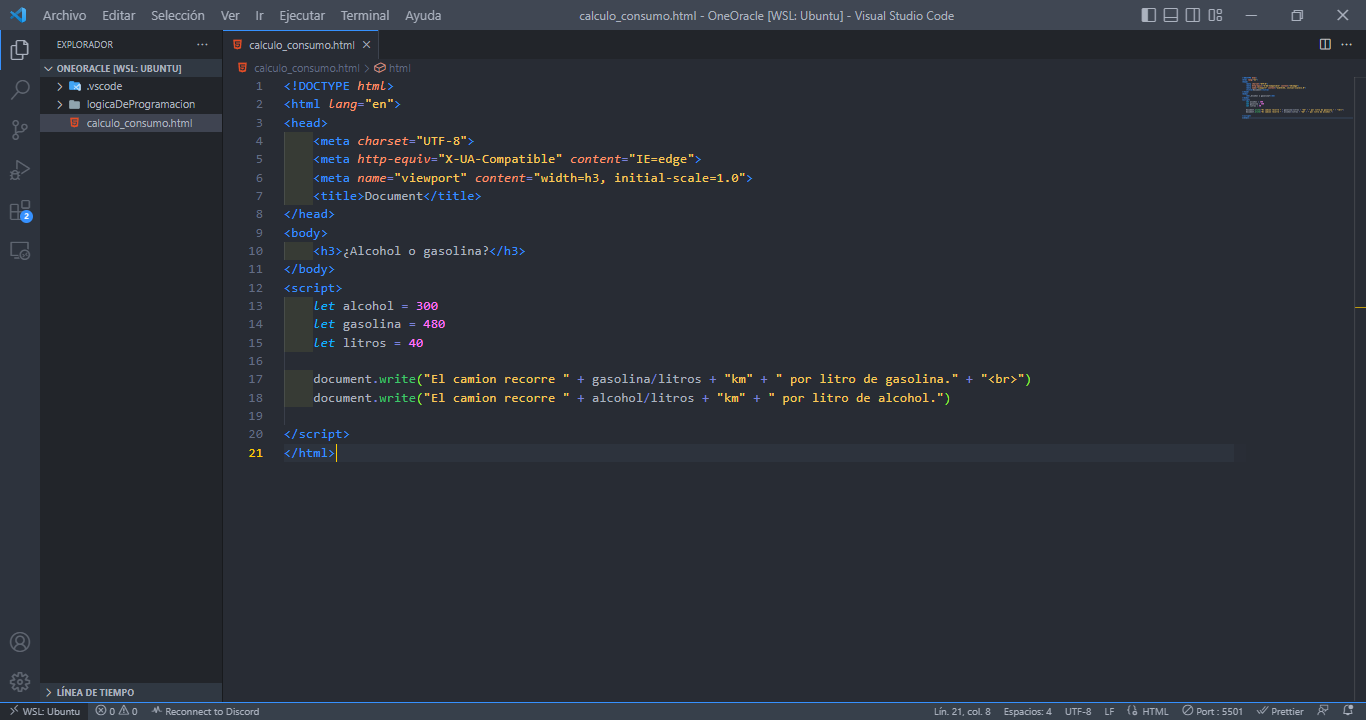Screen dimensions: 1366x720
Task: Open the VS Code application logo menu
Action: click(17, 15)
